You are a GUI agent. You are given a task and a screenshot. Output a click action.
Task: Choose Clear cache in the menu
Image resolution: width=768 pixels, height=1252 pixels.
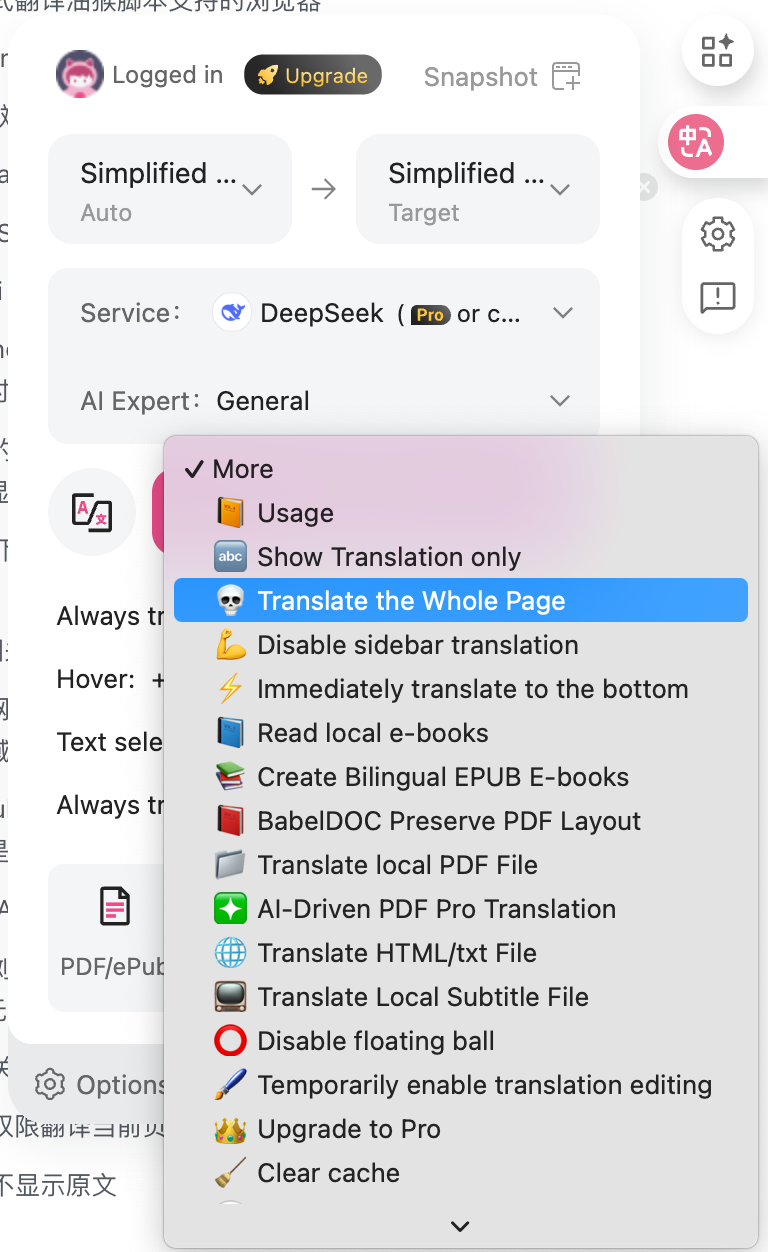point(328,1173)
